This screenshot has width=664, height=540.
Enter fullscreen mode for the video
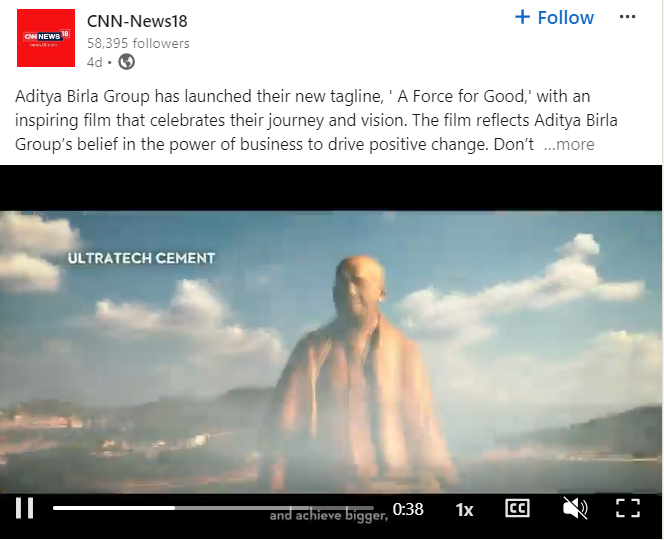pyautogui.click(x=628, y=508)
